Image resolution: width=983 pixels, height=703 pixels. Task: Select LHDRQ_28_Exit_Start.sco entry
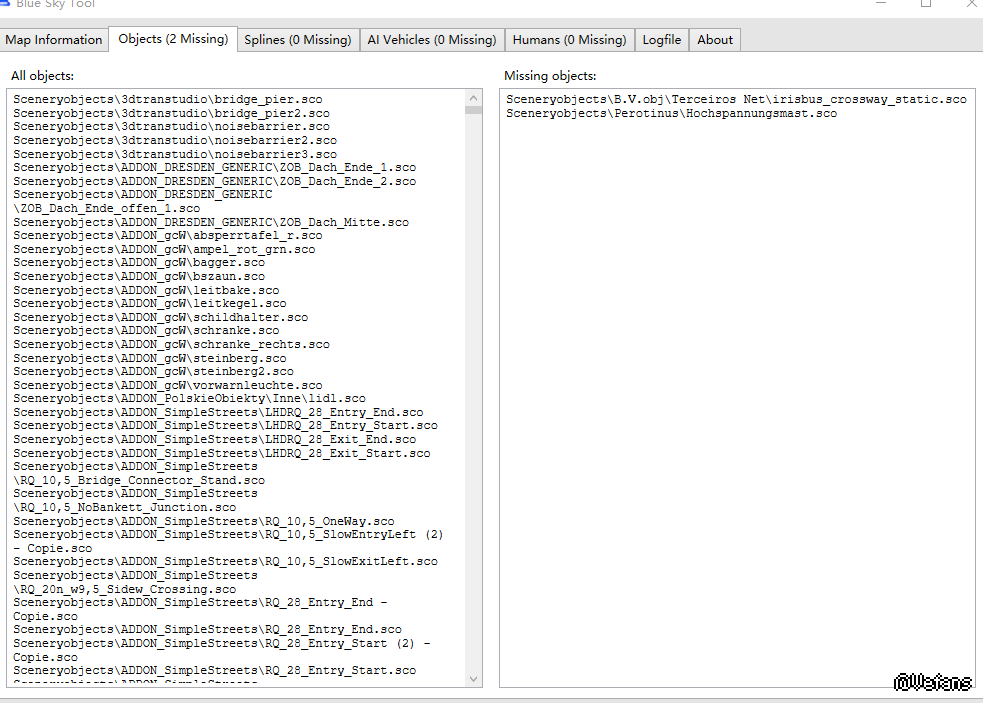(222, 453)
